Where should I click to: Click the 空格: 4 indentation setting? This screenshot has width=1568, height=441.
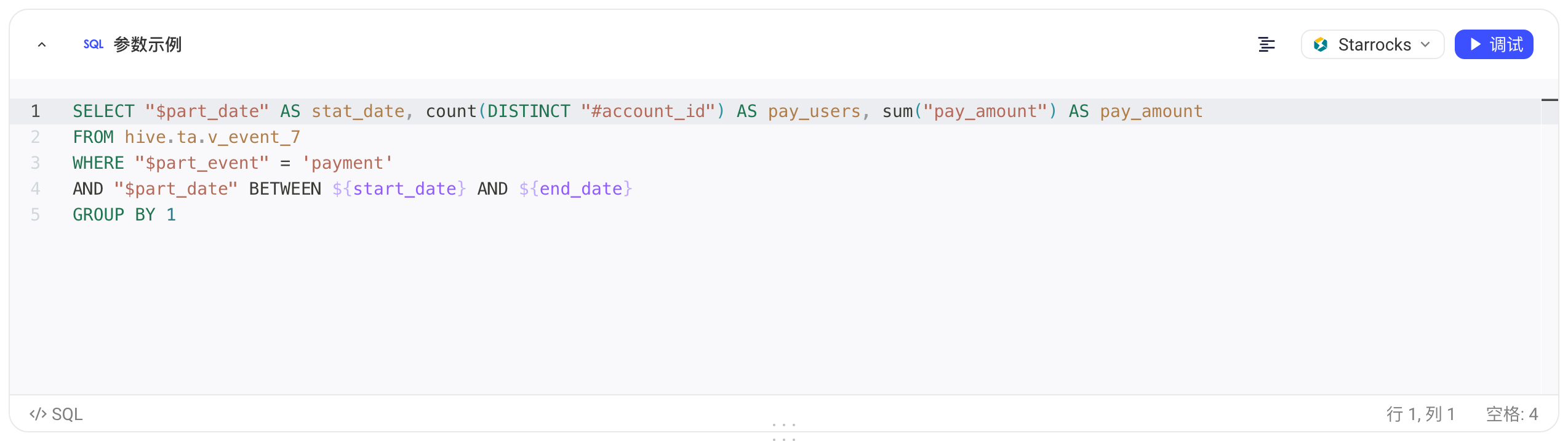point(1512,414)
